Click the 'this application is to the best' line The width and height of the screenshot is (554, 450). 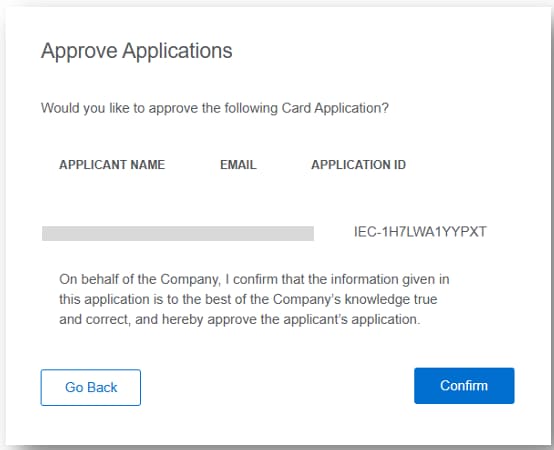(248, 300)
